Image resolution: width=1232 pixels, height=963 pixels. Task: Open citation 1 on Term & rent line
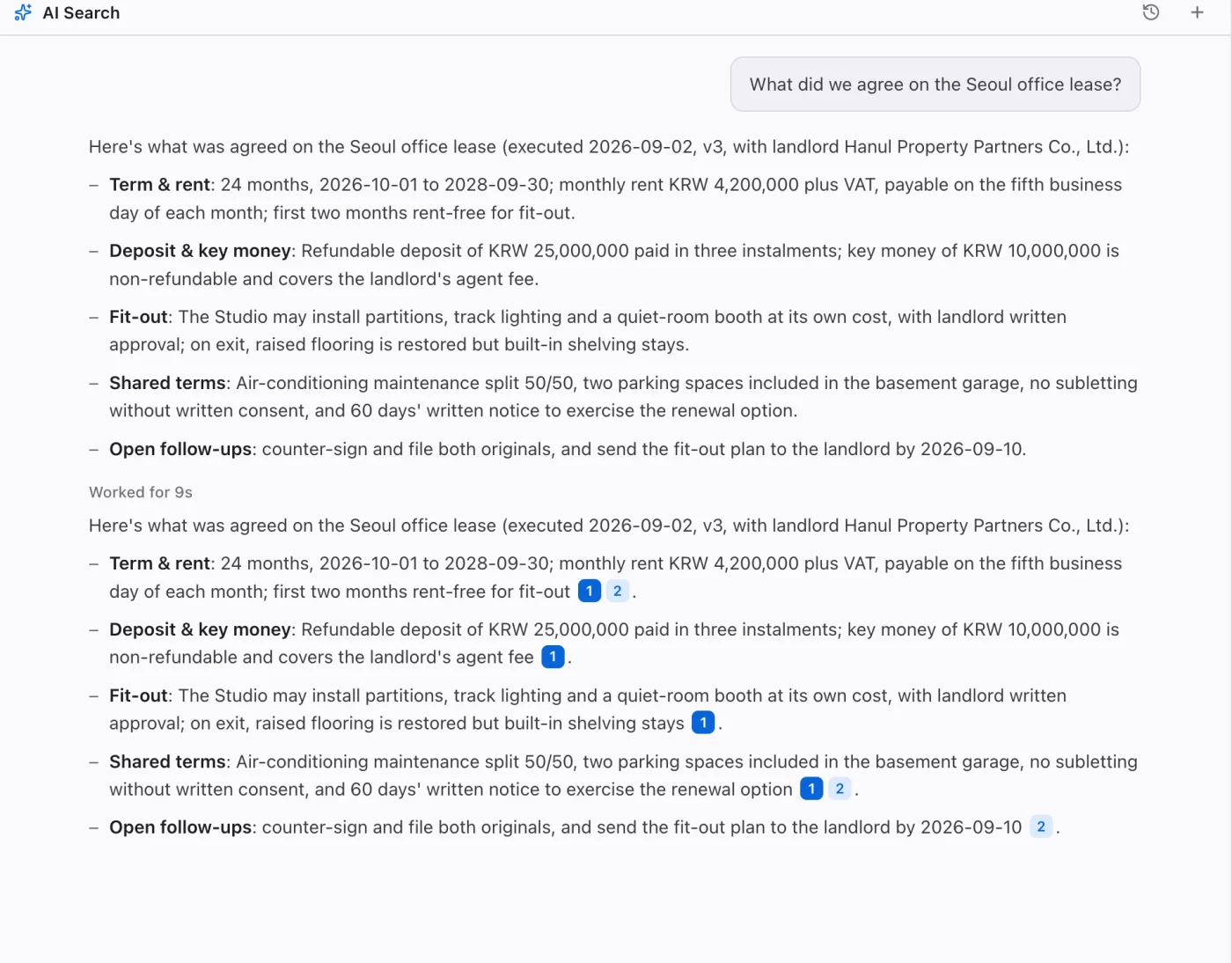(x=590, y=592)
